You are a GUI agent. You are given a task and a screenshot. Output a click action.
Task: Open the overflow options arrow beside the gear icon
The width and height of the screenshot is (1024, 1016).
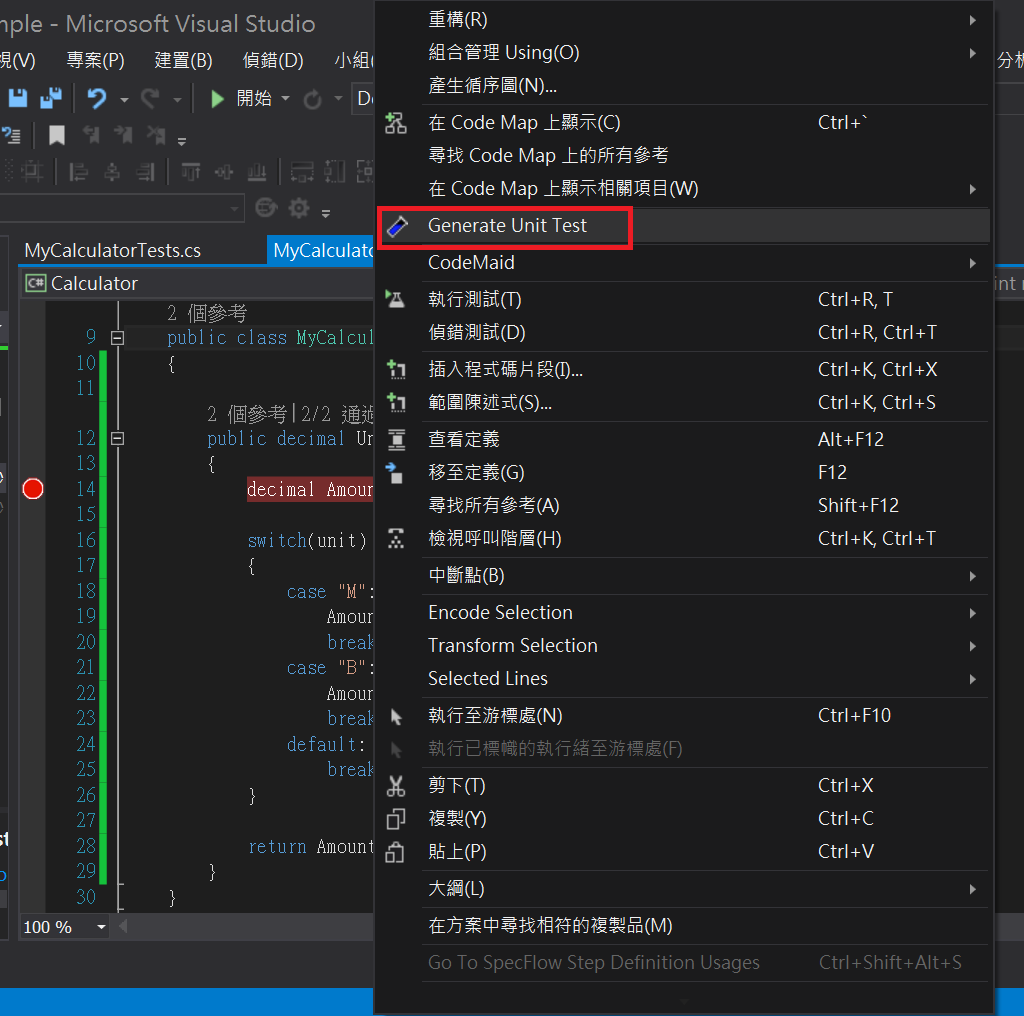coord(326,212)
